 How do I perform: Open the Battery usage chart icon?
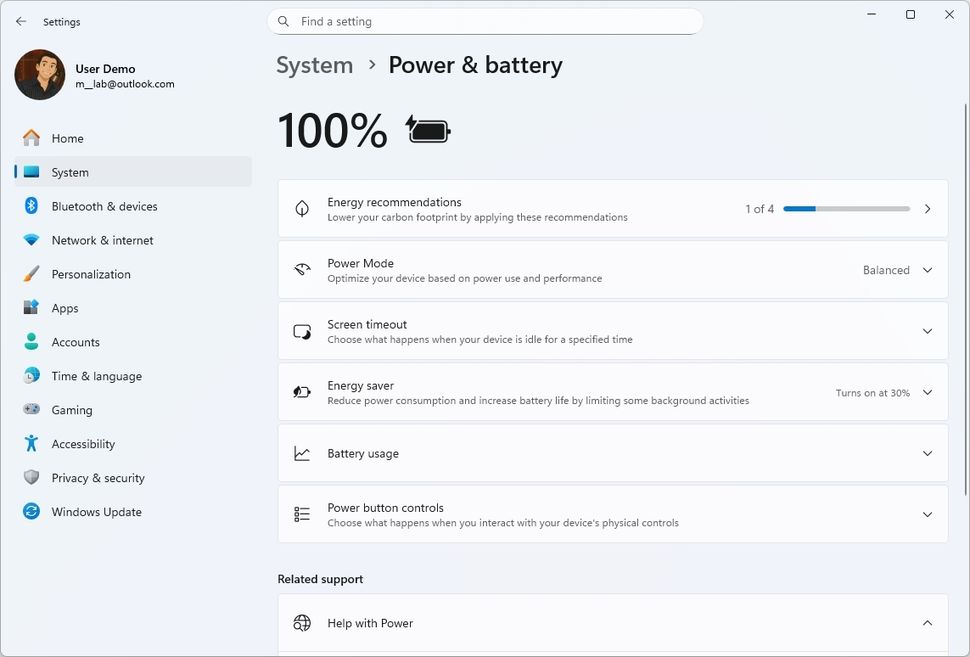point(302,453)
